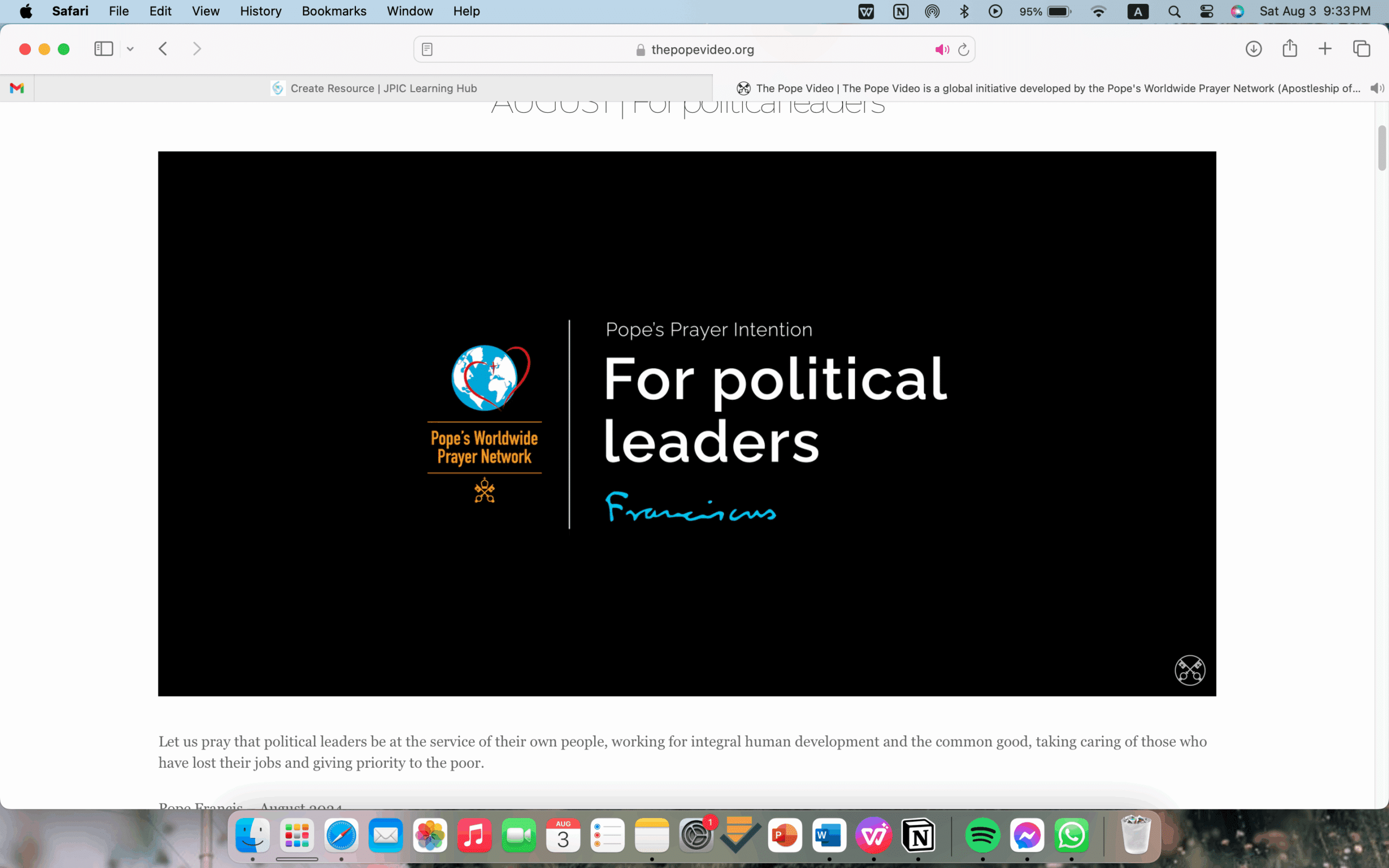Click the Reader view icon in address bar

(427, 49)
